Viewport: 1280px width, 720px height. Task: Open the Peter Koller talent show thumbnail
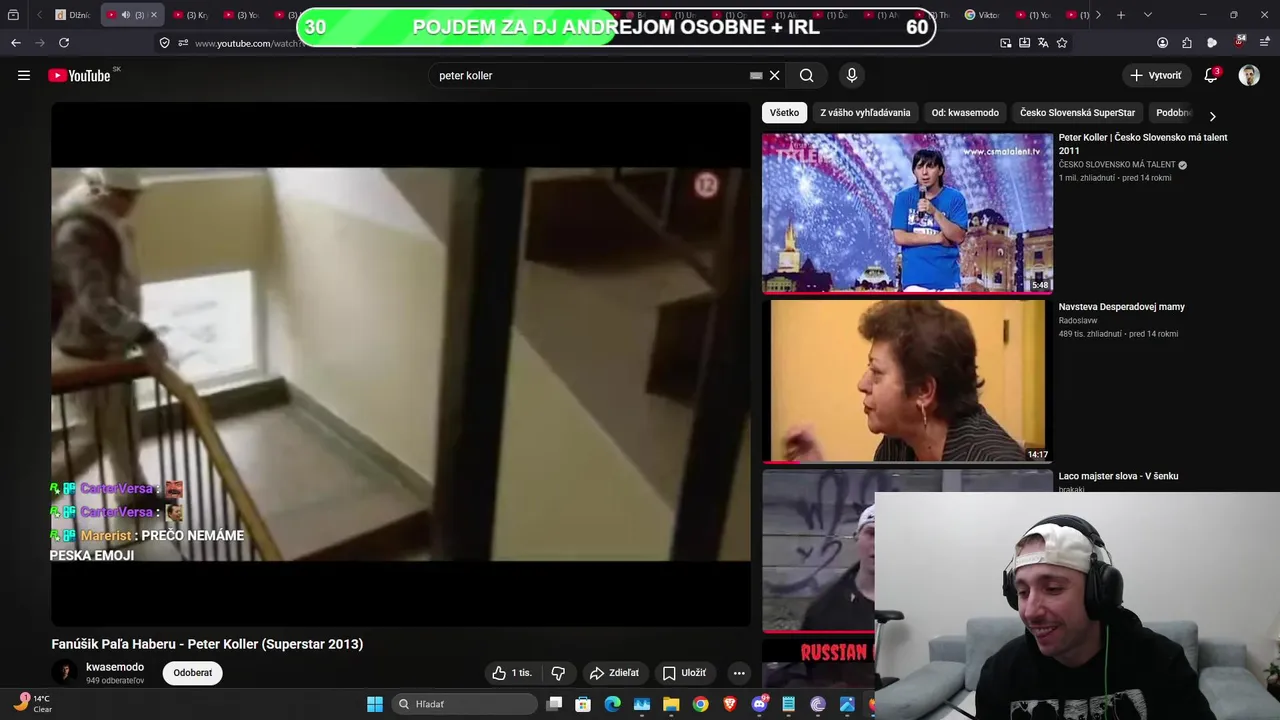tap(907, 213)
